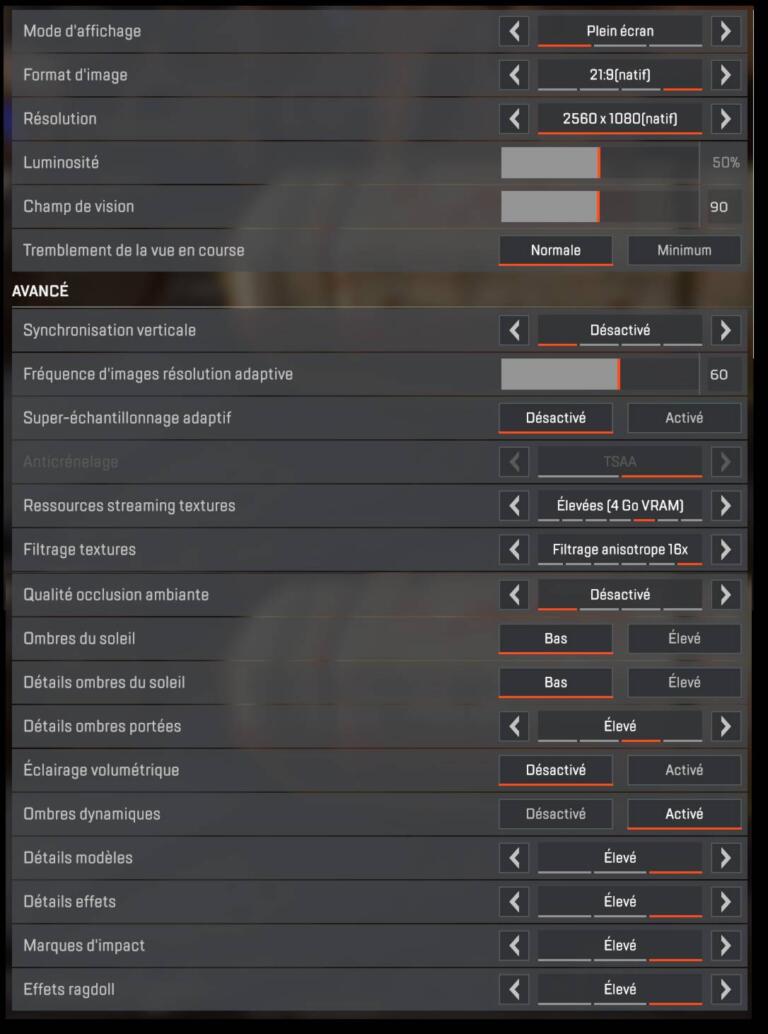Open the Ressources streaming textures selector

(619, 506)
